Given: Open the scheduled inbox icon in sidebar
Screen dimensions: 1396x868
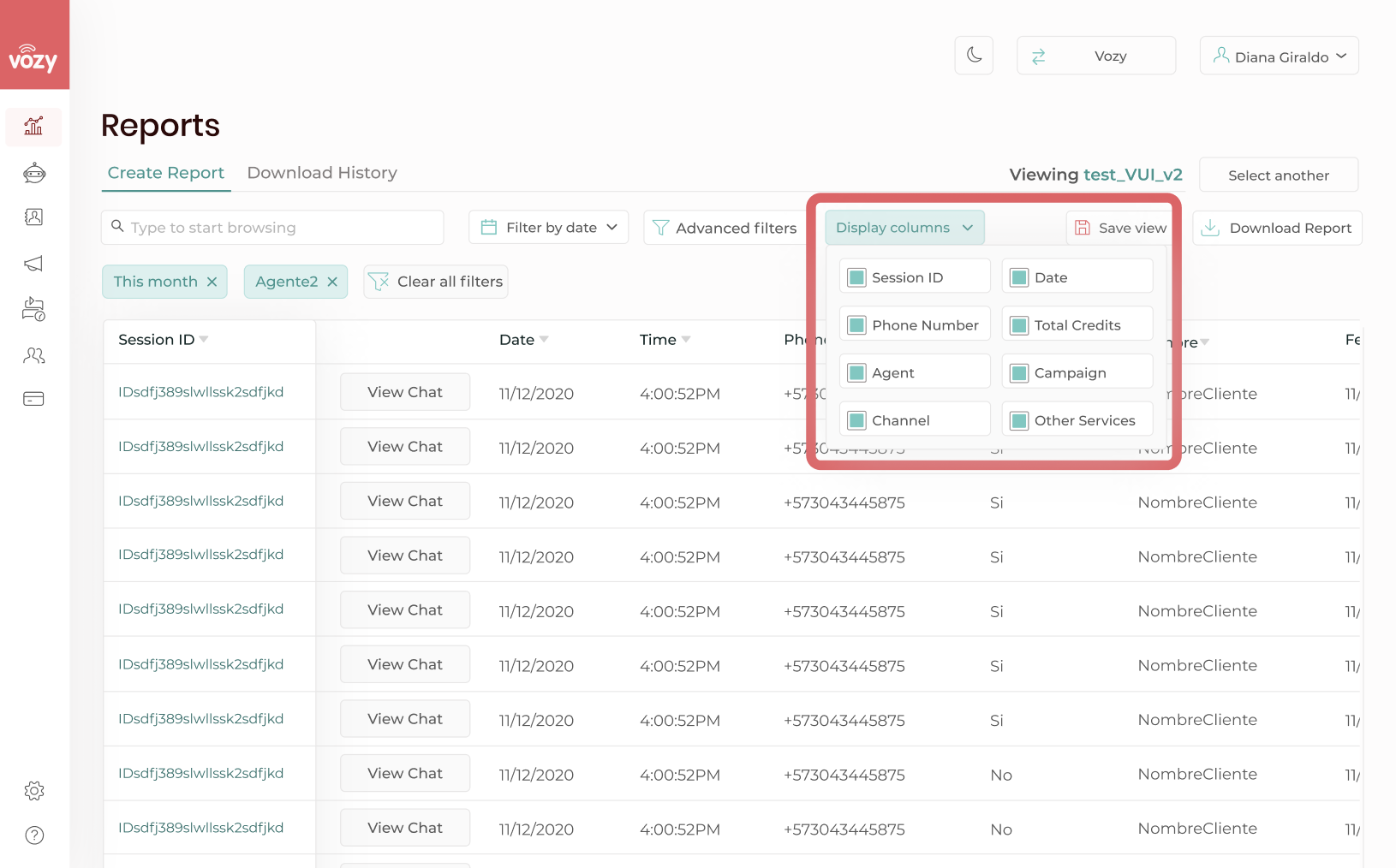Looking at the screenshot, I should [33, 309].
